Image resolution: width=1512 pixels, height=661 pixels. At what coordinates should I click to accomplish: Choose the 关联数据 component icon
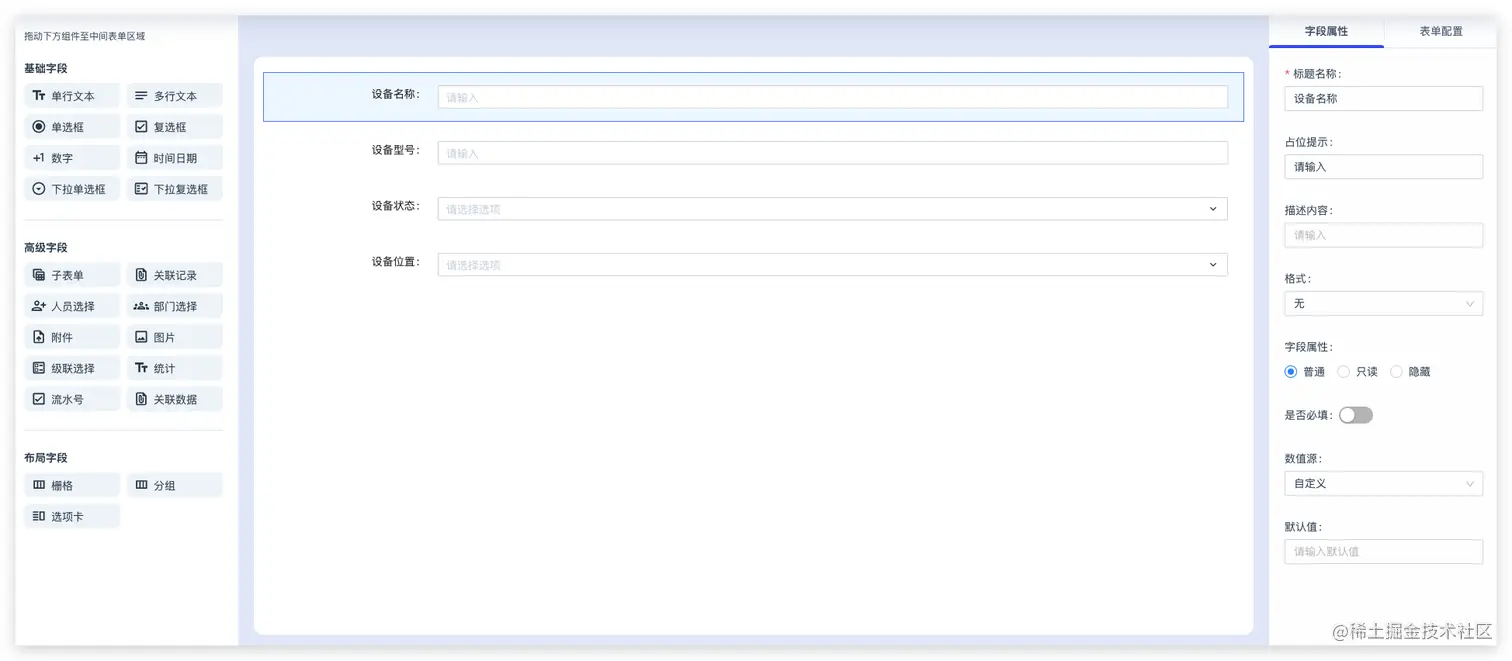(x=141, y=399)
